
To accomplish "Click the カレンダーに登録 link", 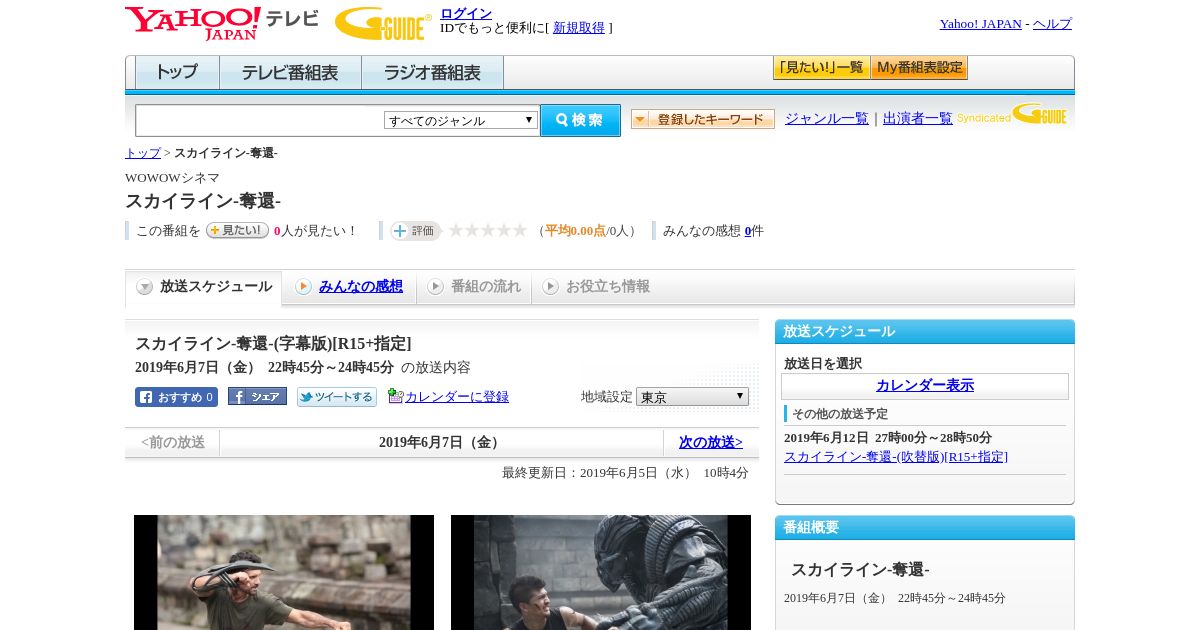I will (x=457, y=397).
